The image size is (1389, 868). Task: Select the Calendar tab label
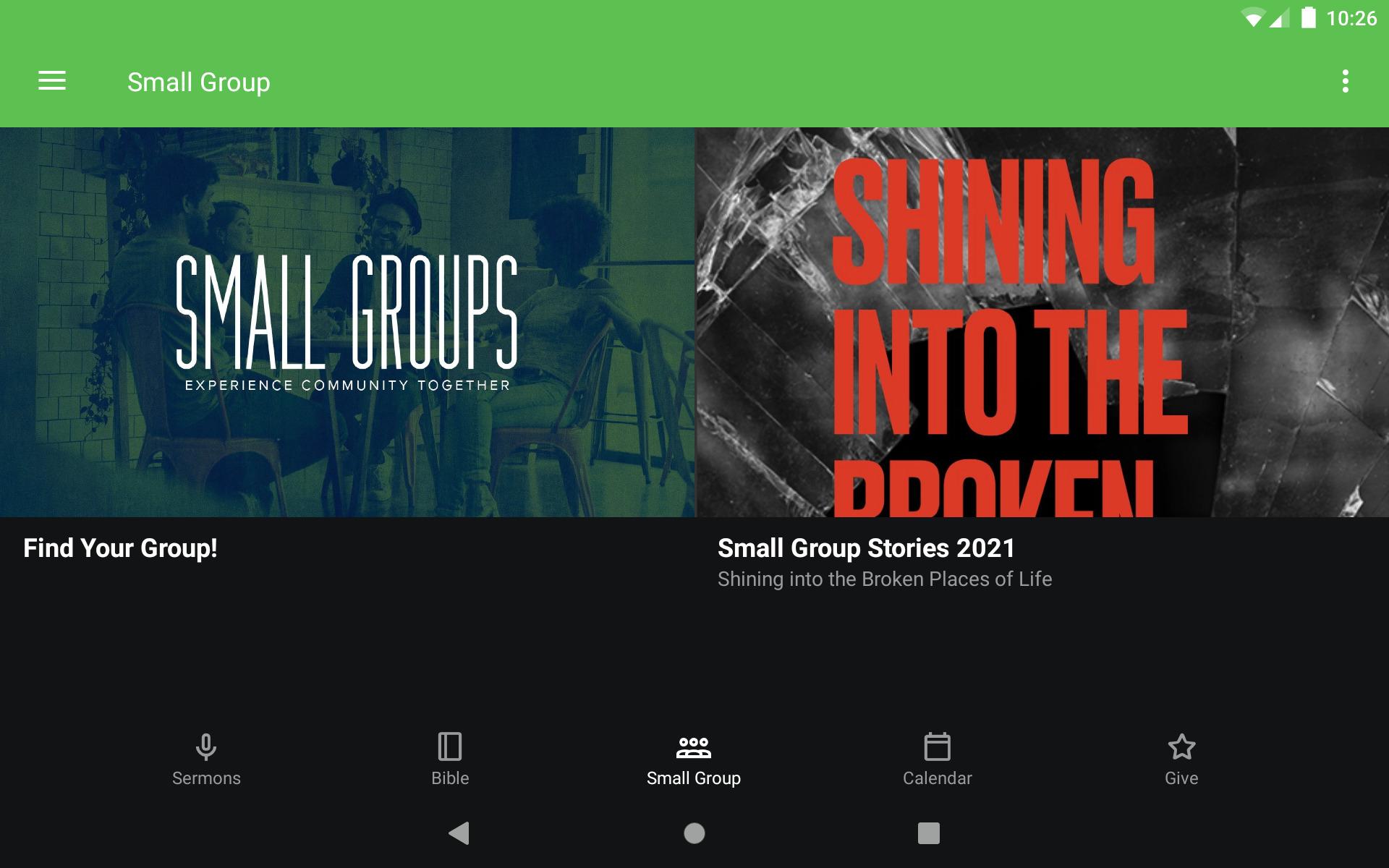click(x=938, y=778)
